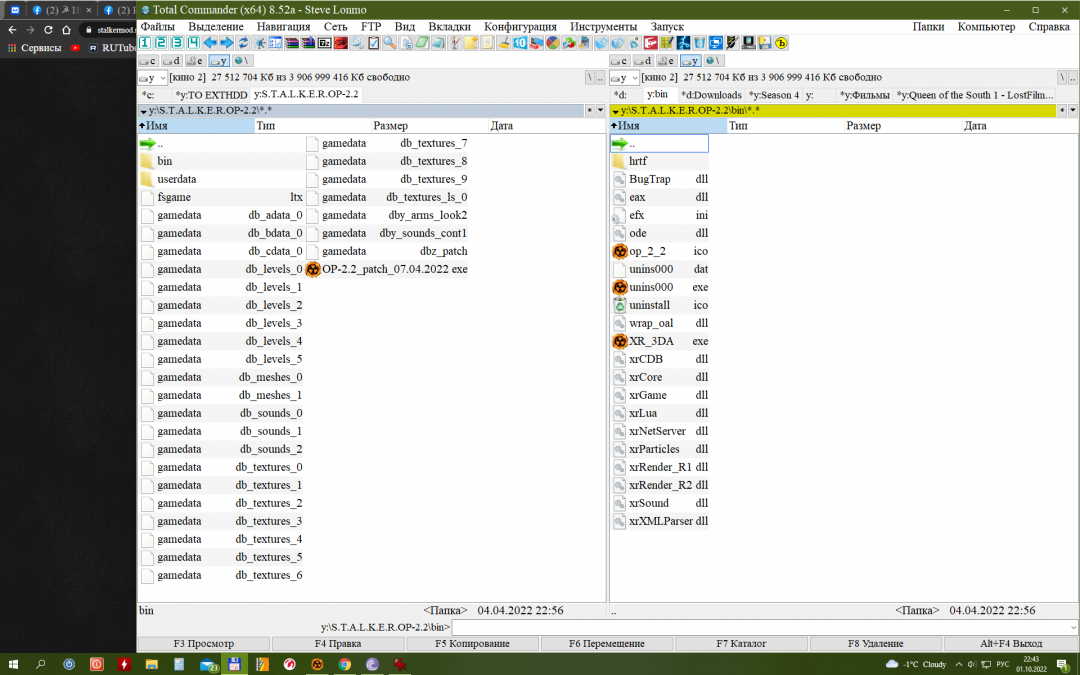Click the black computer terminal toolbar icon
This screenshot has width=1080, height=675.
tap(749, 43)
